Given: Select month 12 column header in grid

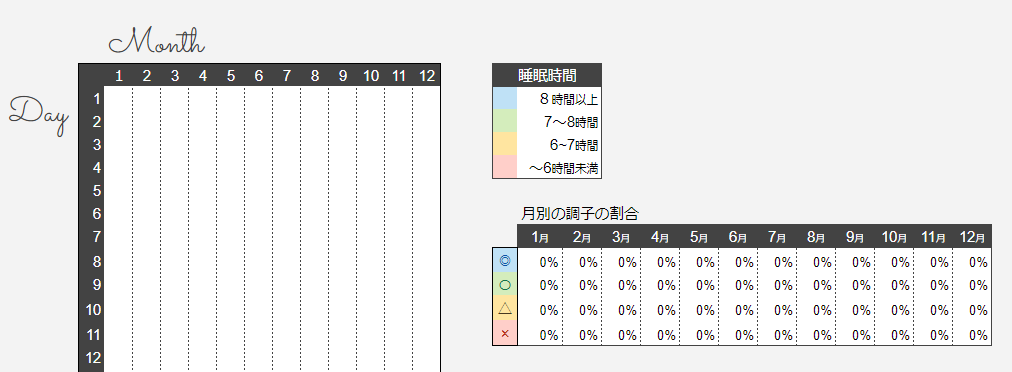Looking at the screenshot, I should click(x=427, y=76).
